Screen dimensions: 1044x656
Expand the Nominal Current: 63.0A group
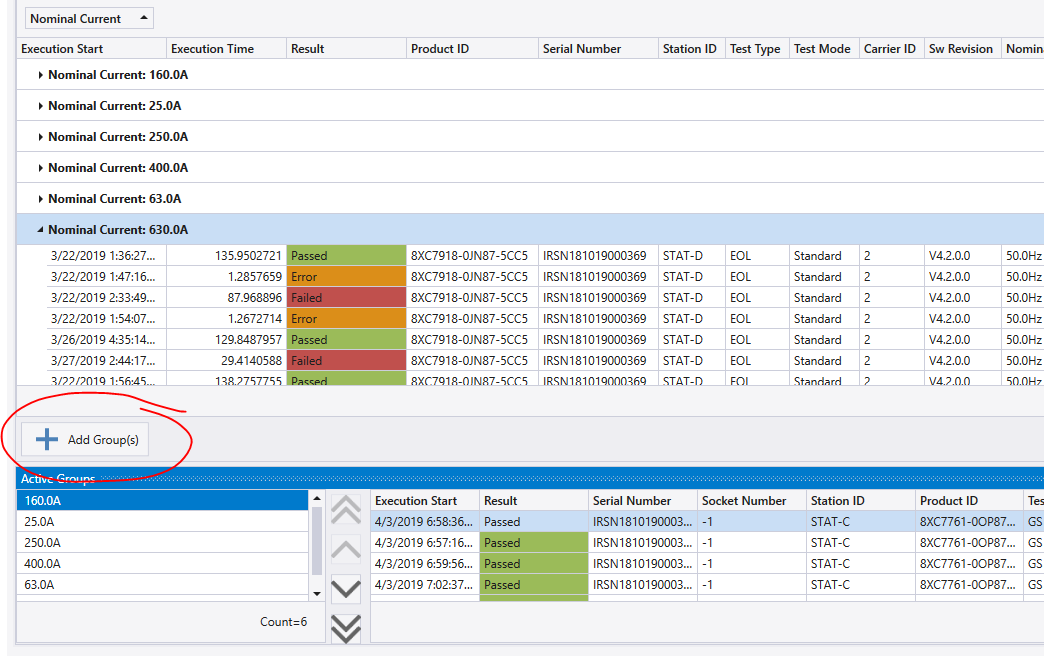coord(41,199)
